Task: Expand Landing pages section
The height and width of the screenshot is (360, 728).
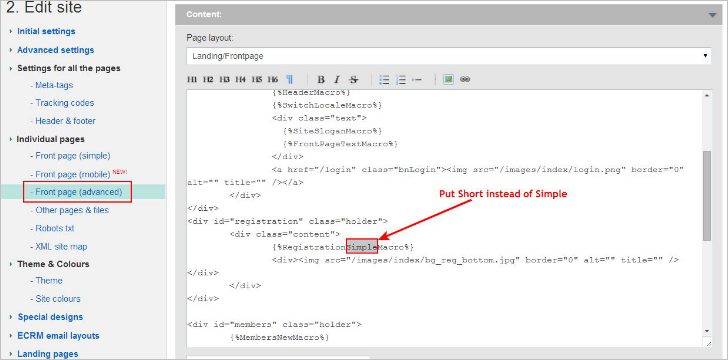Action: click(x=11, y=354)
